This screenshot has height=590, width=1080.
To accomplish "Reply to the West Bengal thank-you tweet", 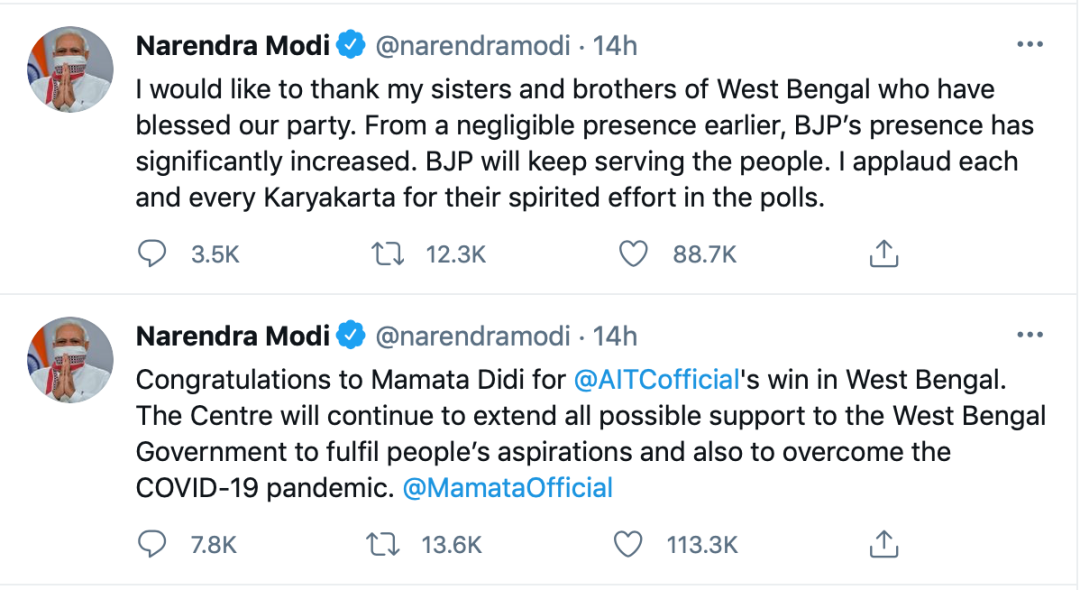I will coord(151,255).
